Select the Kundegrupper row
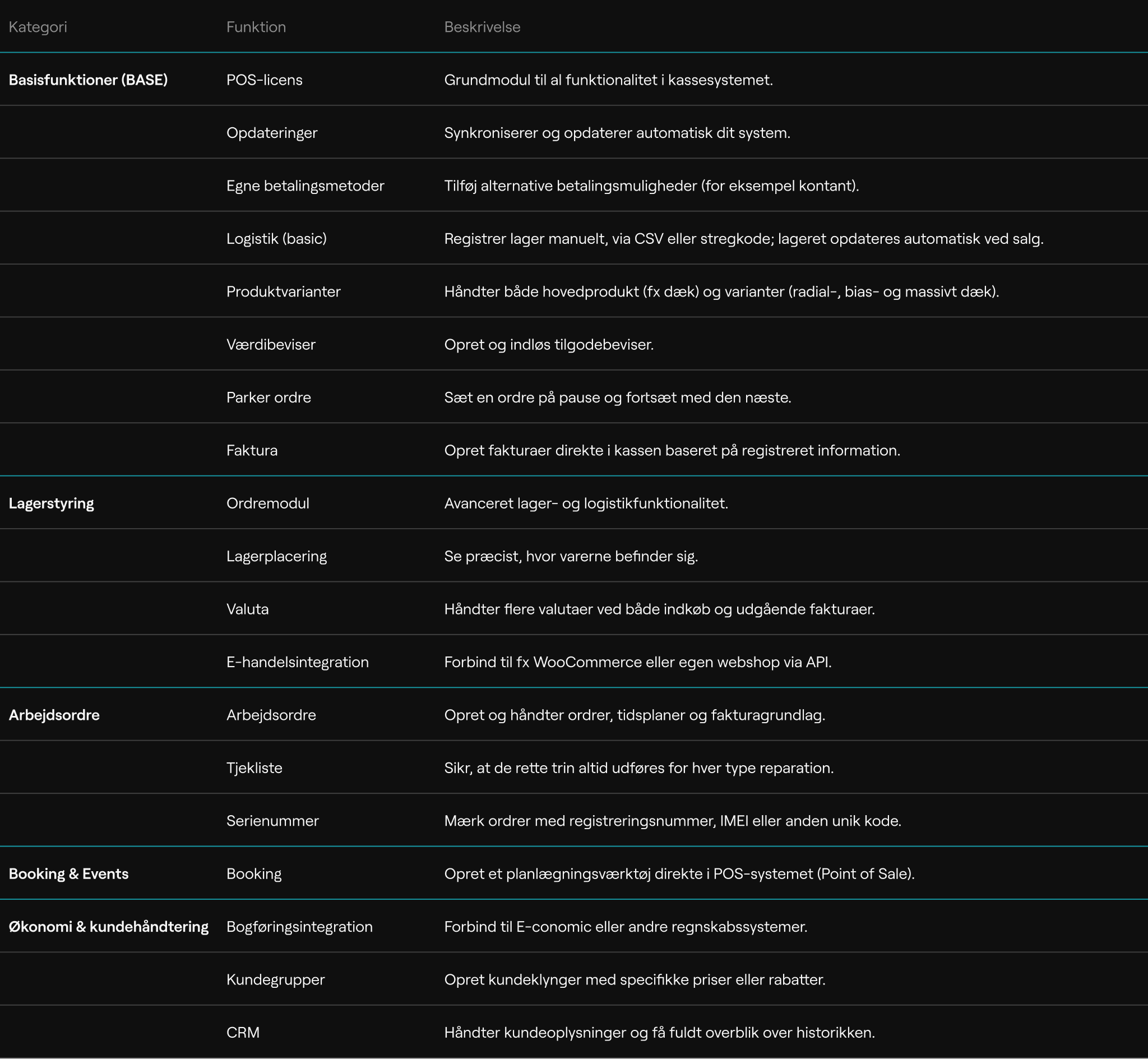The width and height of the screenshot is (1148, 1059). (275, 979)
